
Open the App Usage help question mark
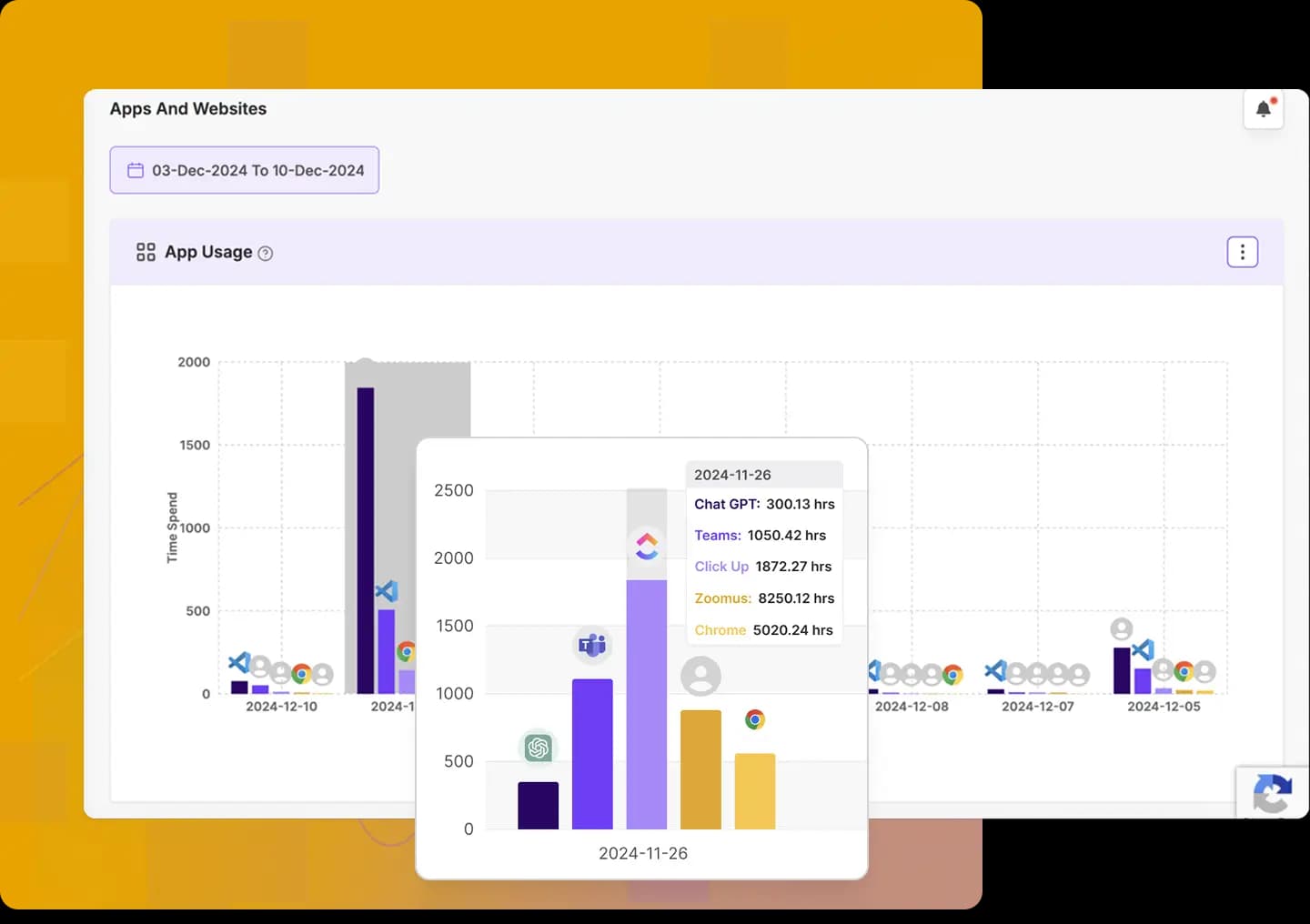point(265,253)
